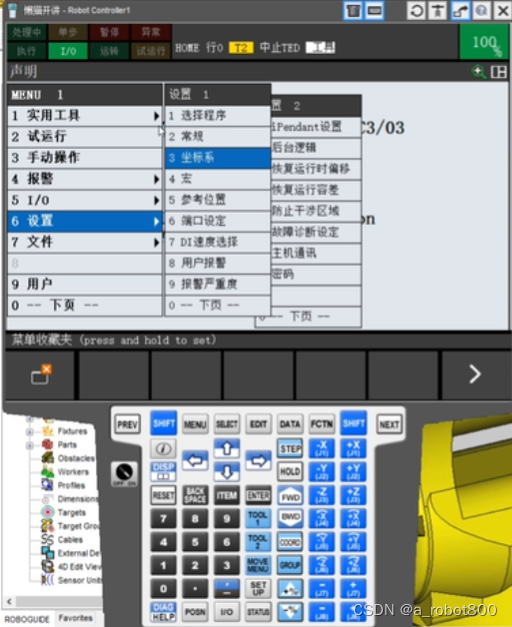Viewport: 512px width, 627px height.
Task: Switch to the Favorites tab
Action: (75, 618)
